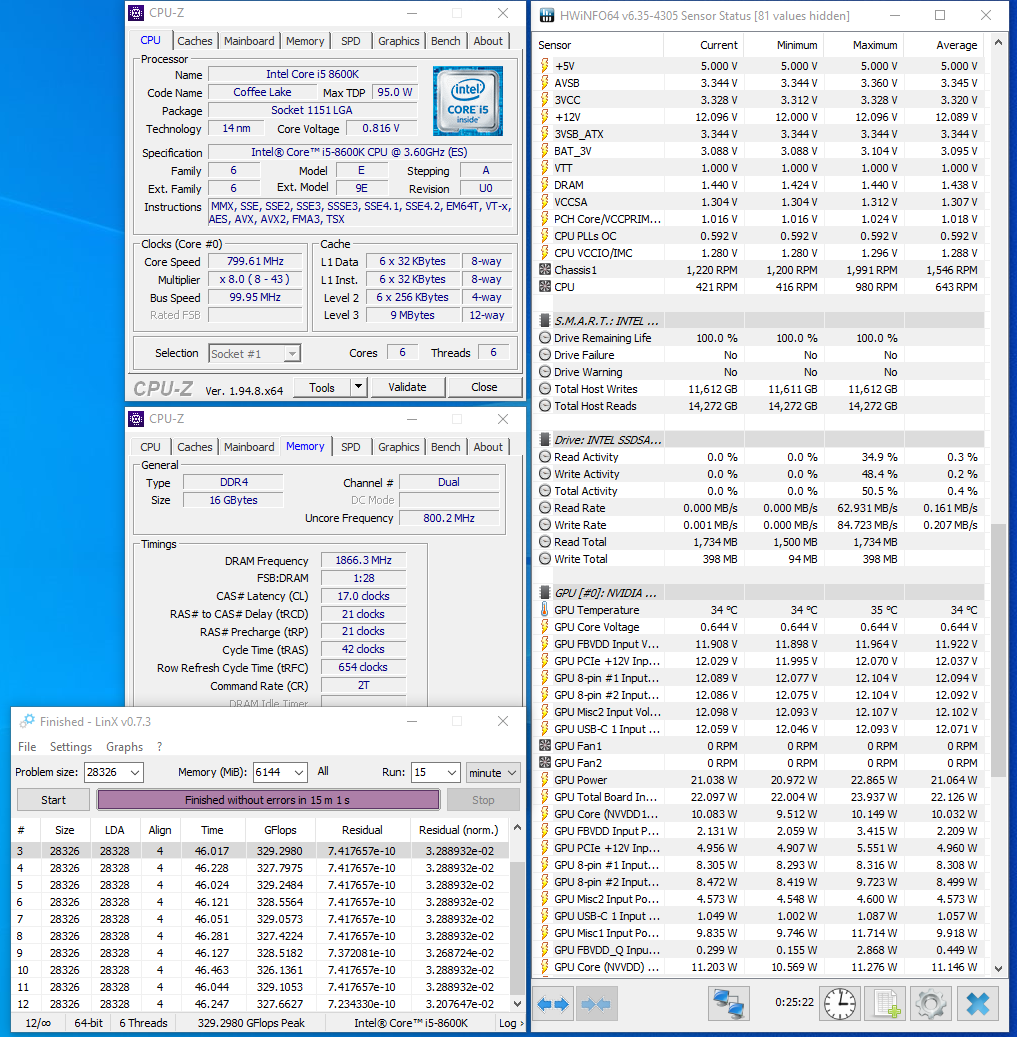Open the Graphs menu in LinX
The image size is (1017, 1037).
point(124,747)
